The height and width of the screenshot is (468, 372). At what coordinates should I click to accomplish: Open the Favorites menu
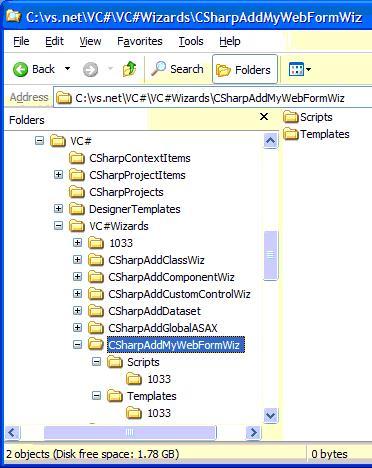point(140,41)
